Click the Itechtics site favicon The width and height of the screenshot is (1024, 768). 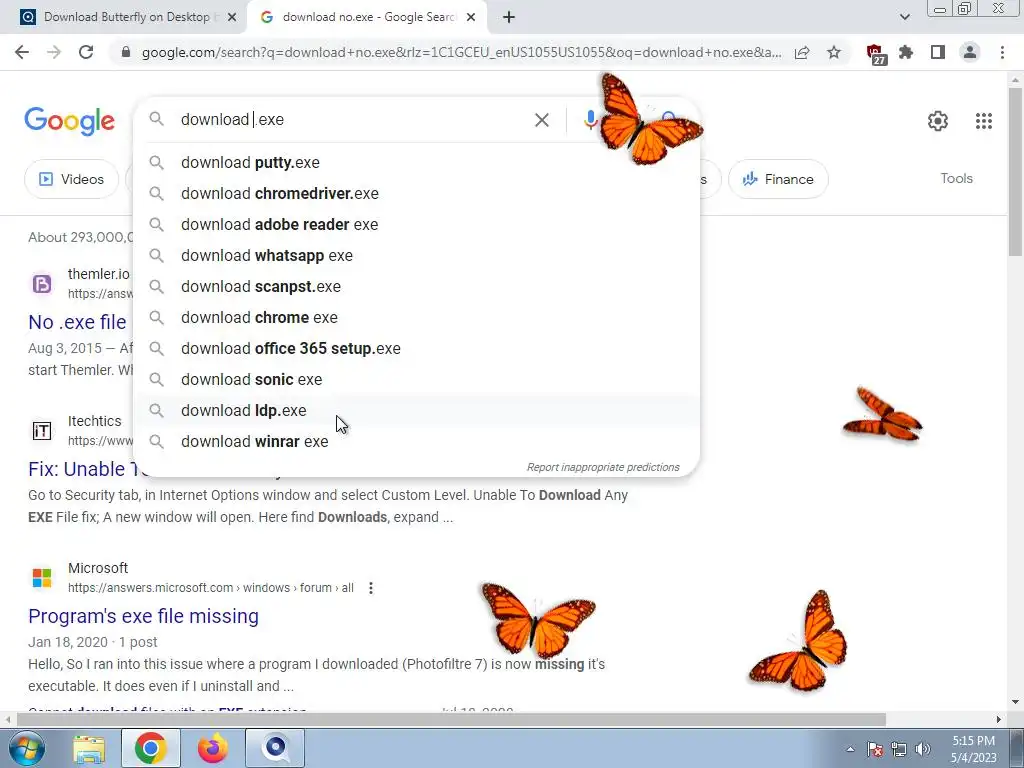click(42, 431)
